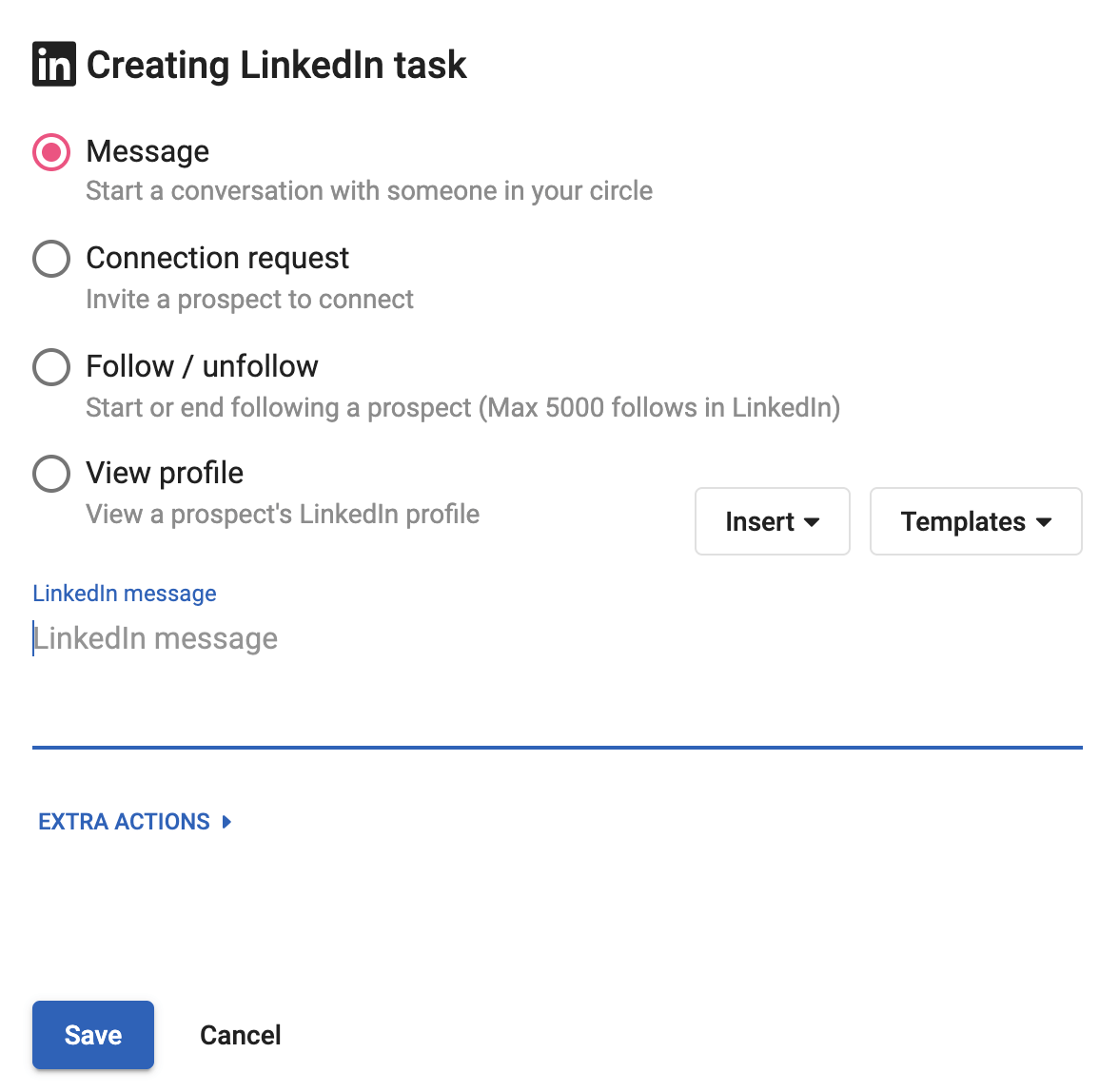This screenshot has height=1092, width=1119.
Task: Open the Templates dropdown
Action: (x=975, y=521)
